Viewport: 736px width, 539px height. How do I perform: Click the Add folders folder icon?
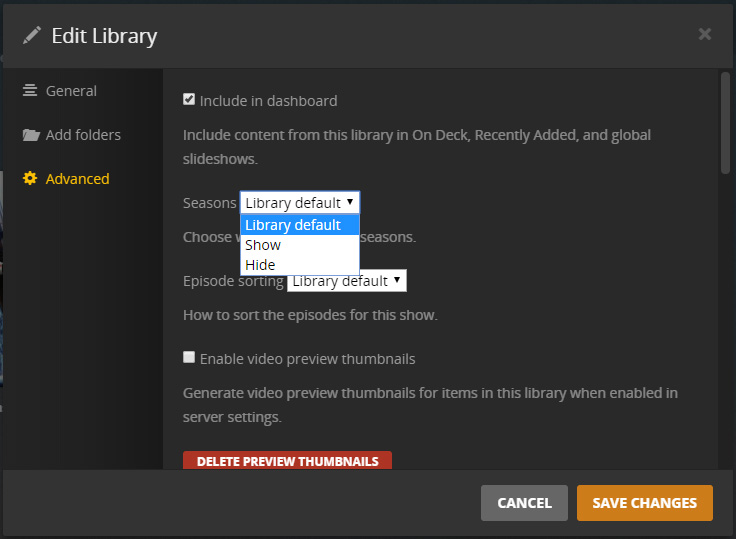click(x=30, y=135)
